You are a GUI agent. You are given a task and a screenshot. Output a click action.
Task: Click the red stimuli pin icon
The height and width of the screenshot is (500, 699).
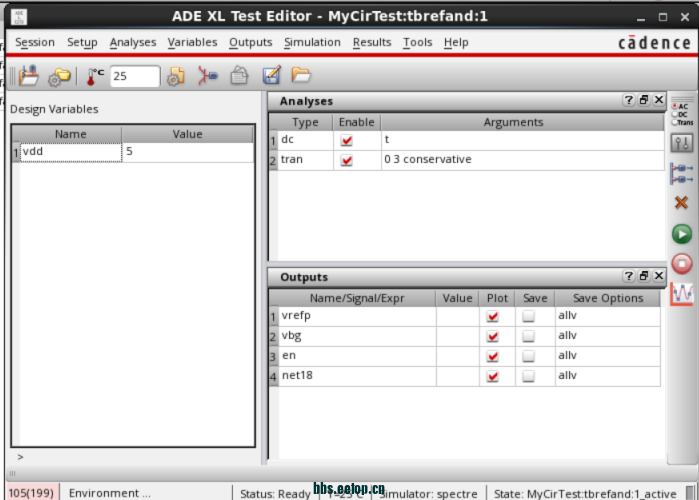208,76
